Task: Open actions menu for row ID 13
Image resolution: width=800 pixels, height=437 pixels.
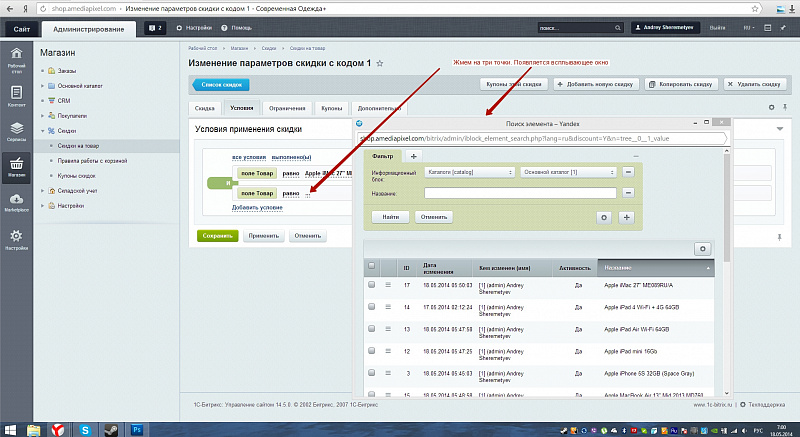Action: (388, 329)
